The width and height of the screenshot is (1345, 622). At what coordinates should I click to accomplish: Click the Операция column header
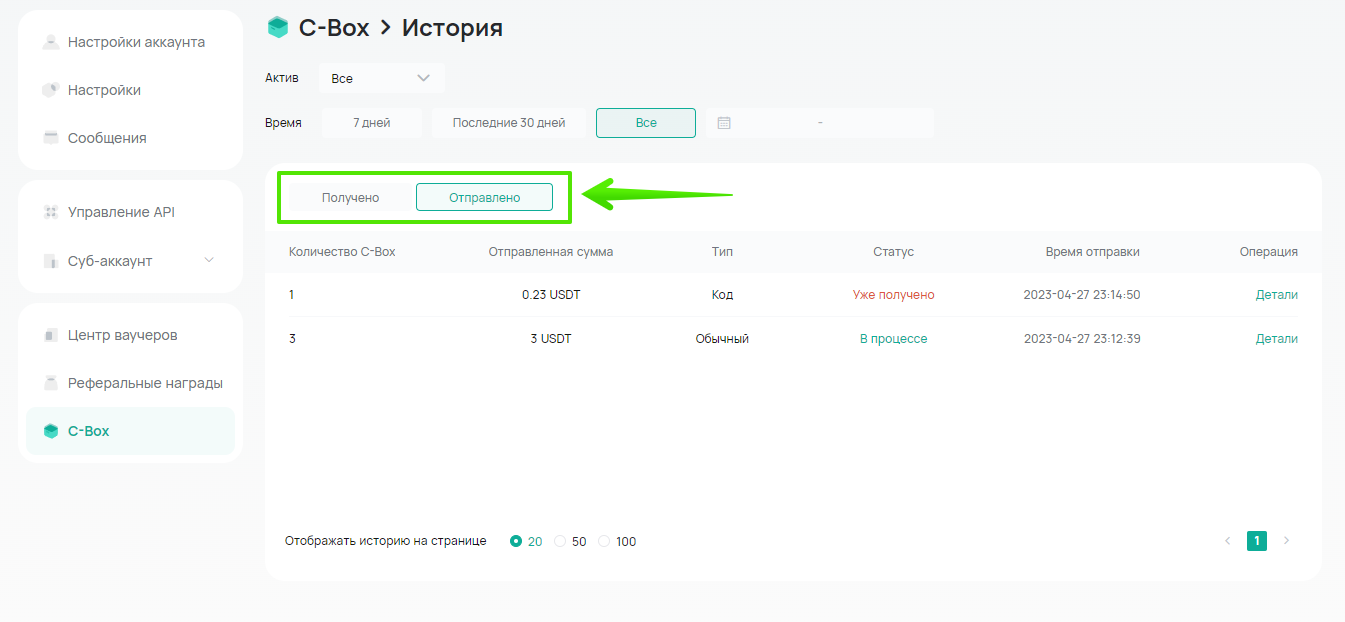coord(1269,252)
